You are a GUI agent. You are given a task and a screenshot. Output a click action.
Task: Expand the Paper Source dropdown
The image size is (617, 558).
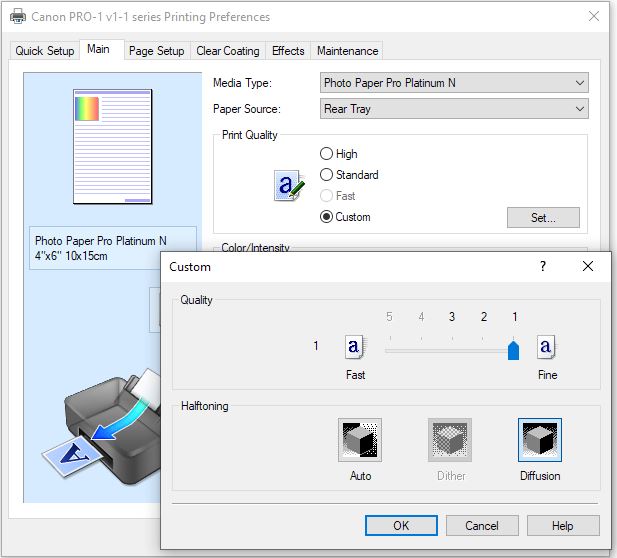point(454,109)
